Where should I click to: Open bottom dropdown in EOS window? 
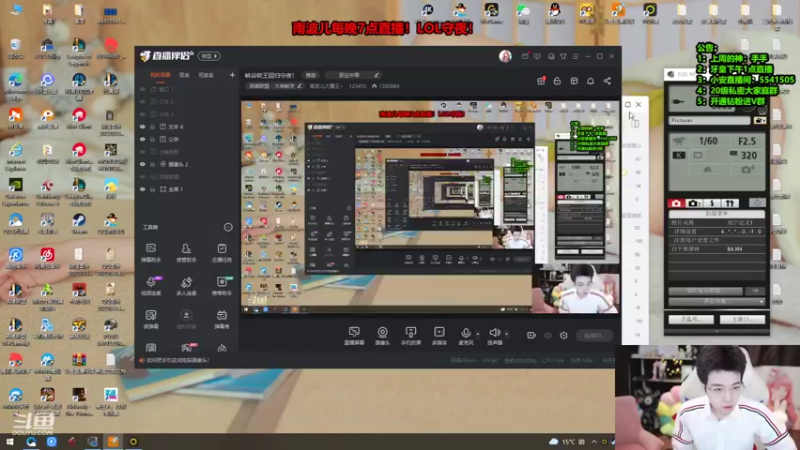(x=716, y=302)
